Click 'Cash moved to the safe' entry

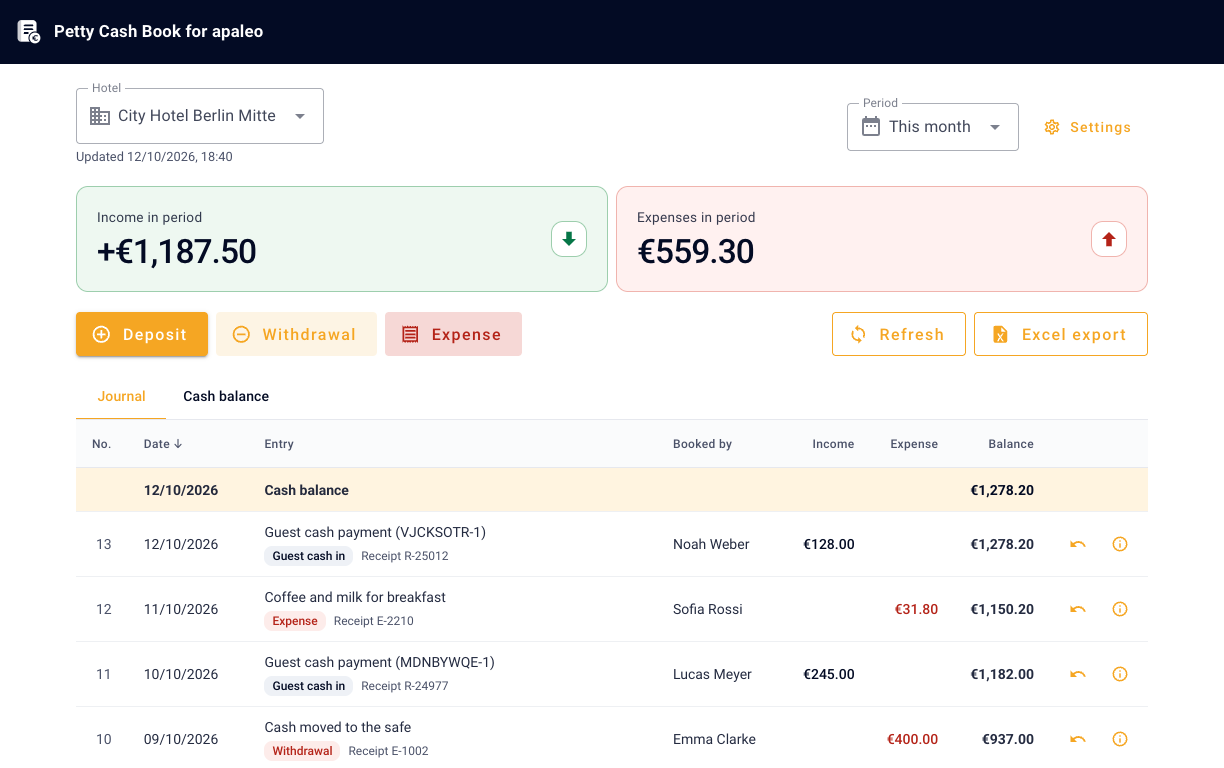(338, 727)
